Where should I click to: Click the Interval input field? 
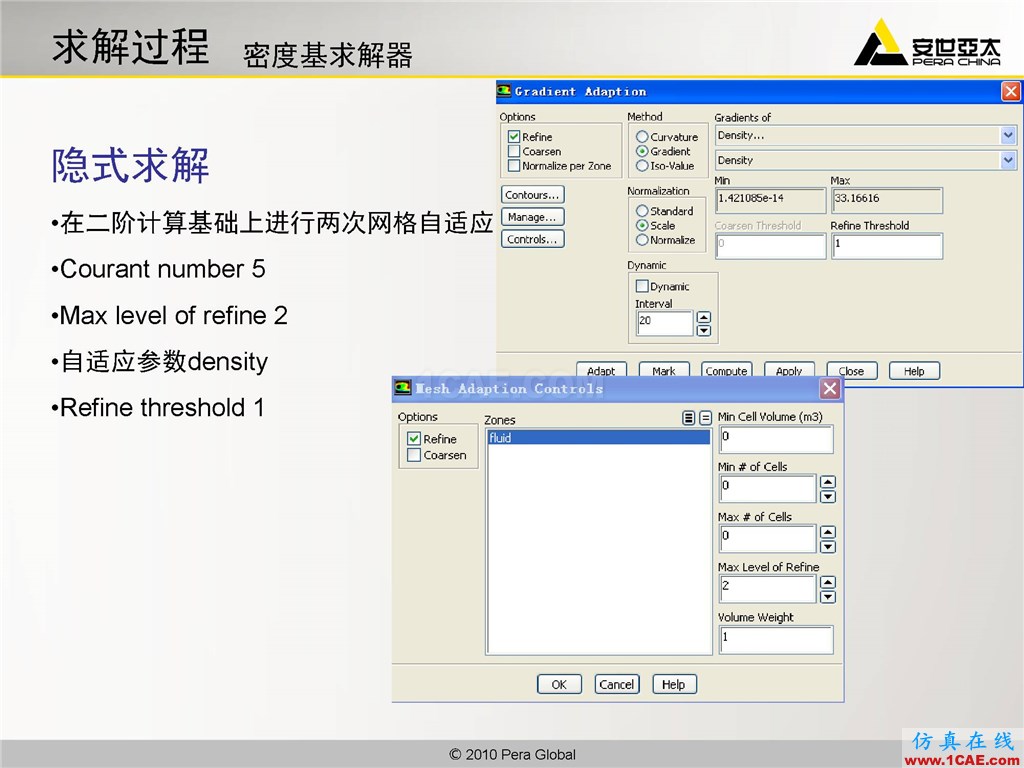click(x=664, y=323)
